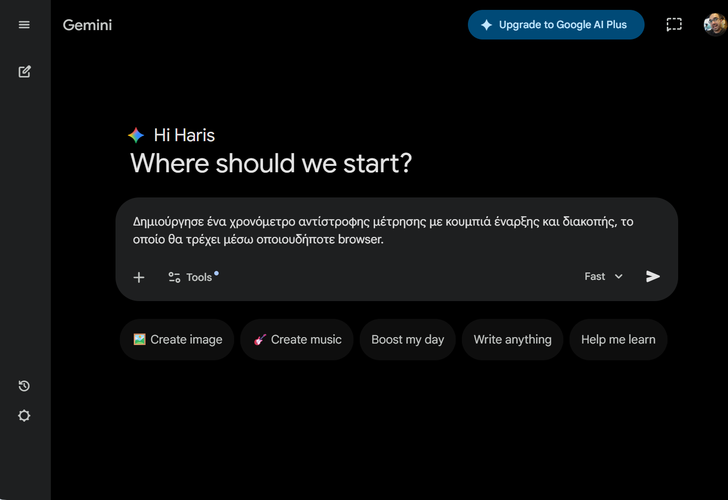728x500 pixels.
Task: Click the plus icon to add files
Action: point(139,277)
